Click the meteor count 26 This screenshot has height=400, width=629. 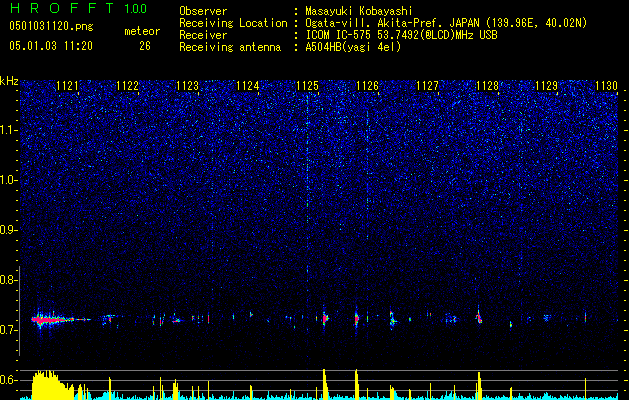pos(145,46)
